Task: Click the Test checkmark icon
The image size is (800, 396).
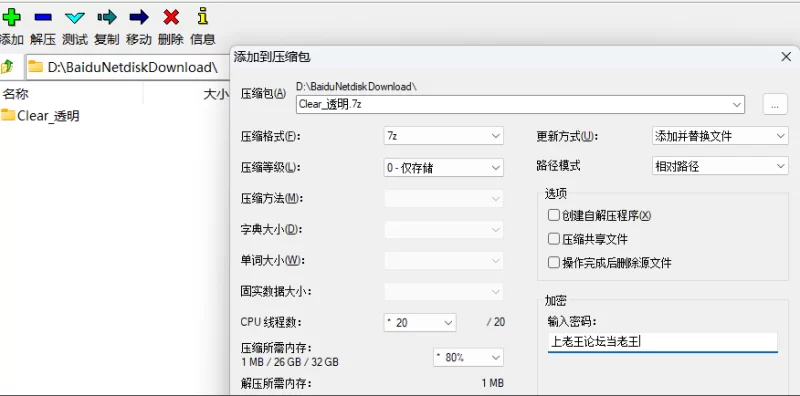Action: (x=75, y=18)
